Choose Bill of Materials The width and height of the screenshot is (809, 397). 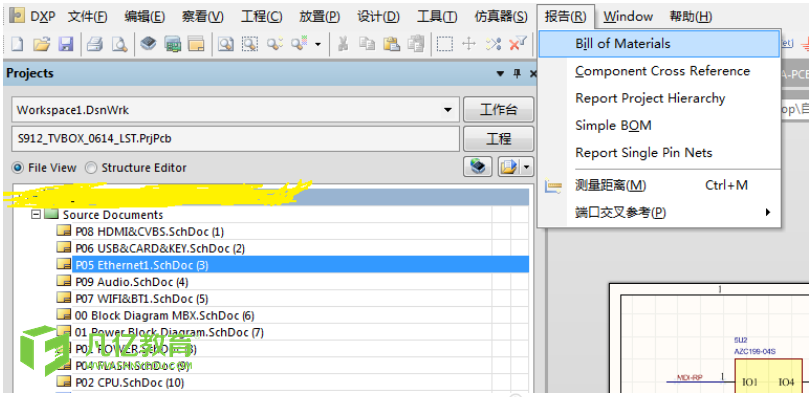coord(659,44)
